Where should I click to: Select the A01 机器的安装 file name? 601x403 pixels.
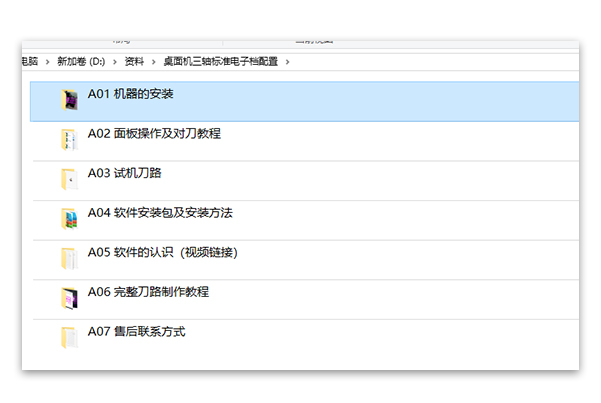click(x=131, y=94)
